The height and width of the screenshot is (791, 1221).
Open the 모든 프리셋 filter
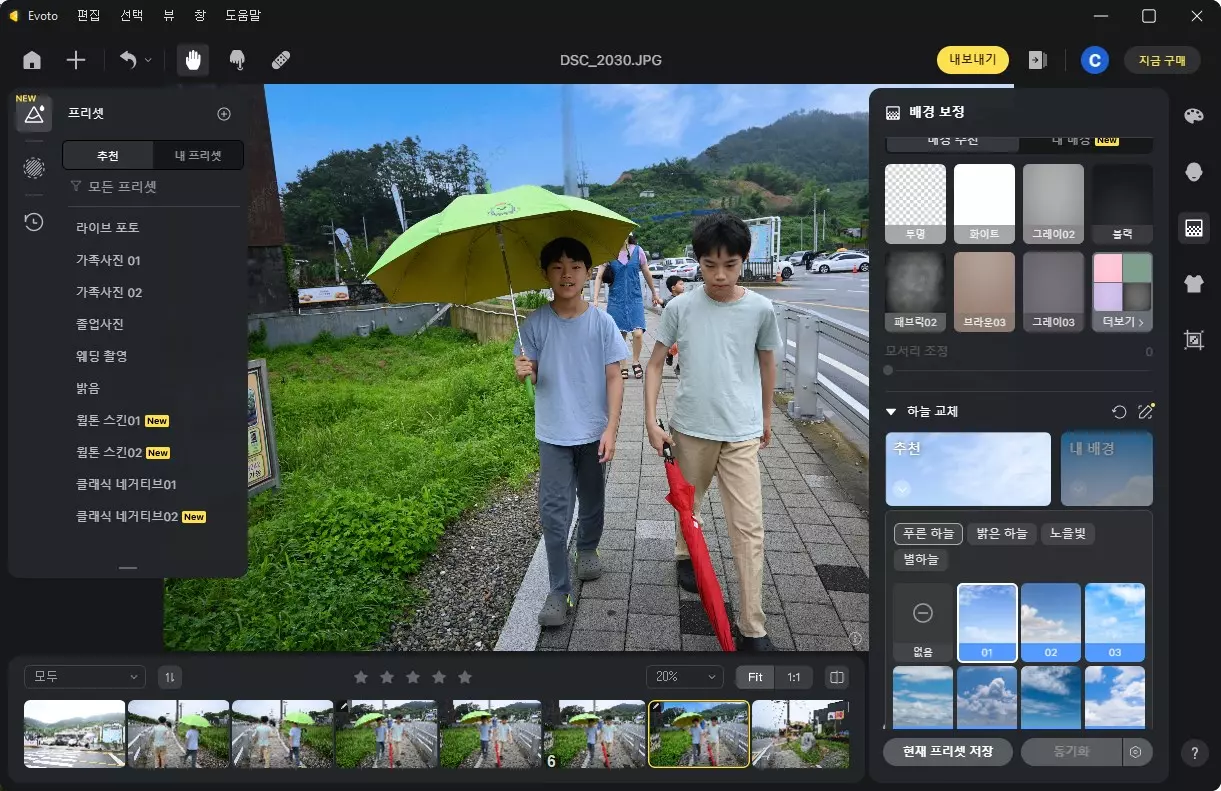point(113,187)
